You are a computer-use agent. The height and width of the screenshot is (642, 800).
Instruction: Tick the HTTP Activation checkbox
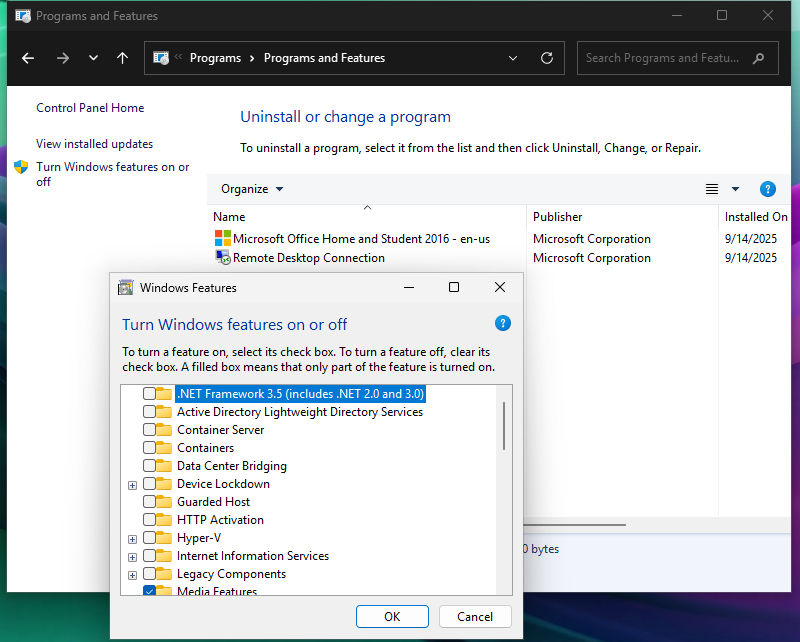[x=149, y=520]
